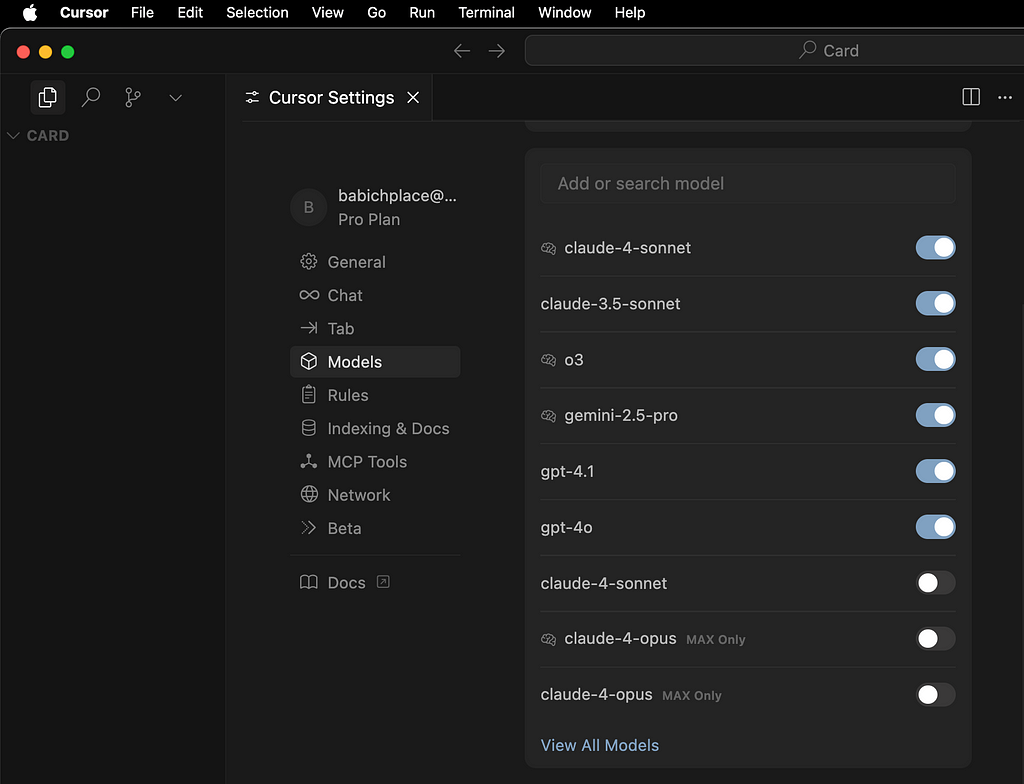The height and width of the screenshot is (784, 1024).
Task: Disable the first claude-4-sonnet thinking model toggle
Action: click(x=935, y=248)
